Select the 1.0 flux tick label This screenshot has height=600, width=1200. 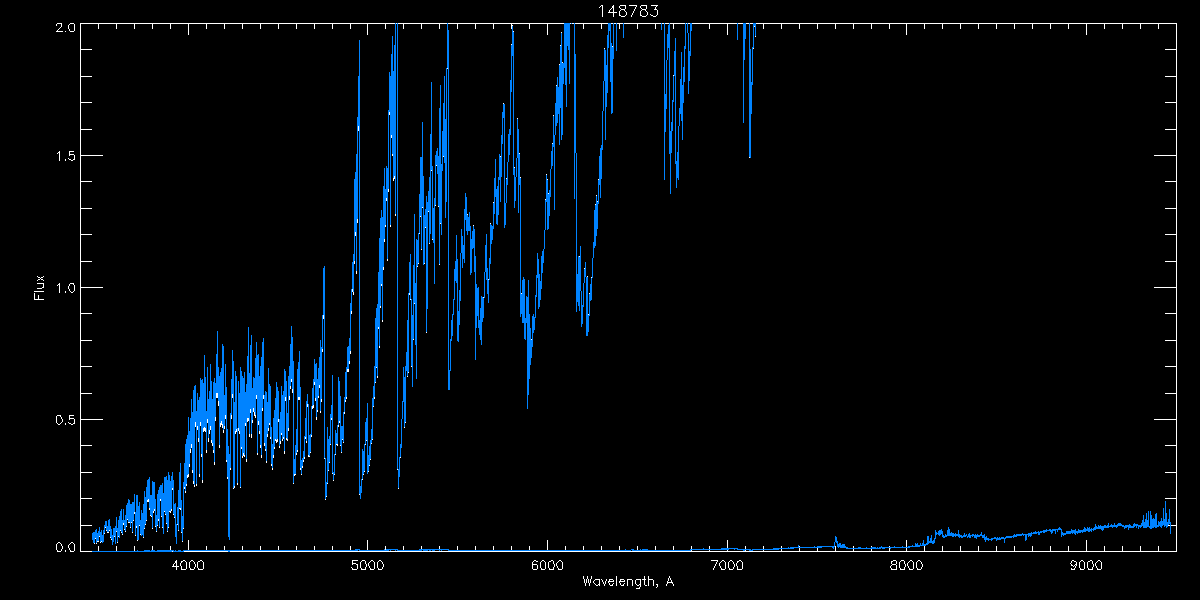click(65, 288)
